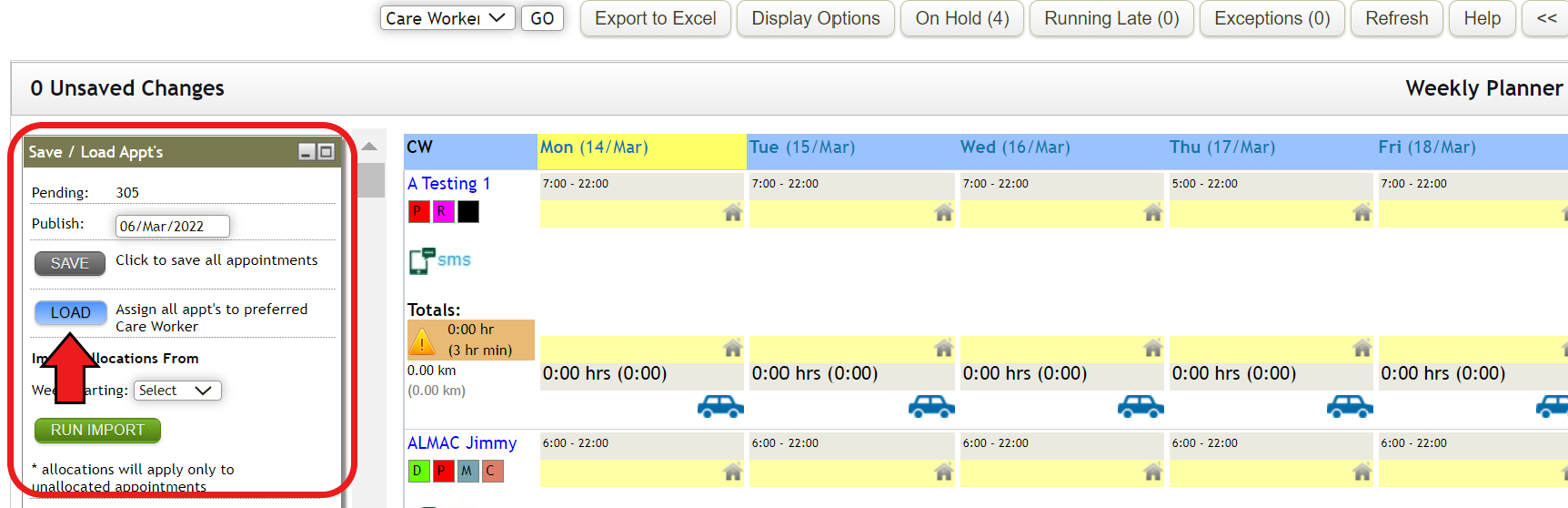Open the On Hold (4) list

pos(961,18)
